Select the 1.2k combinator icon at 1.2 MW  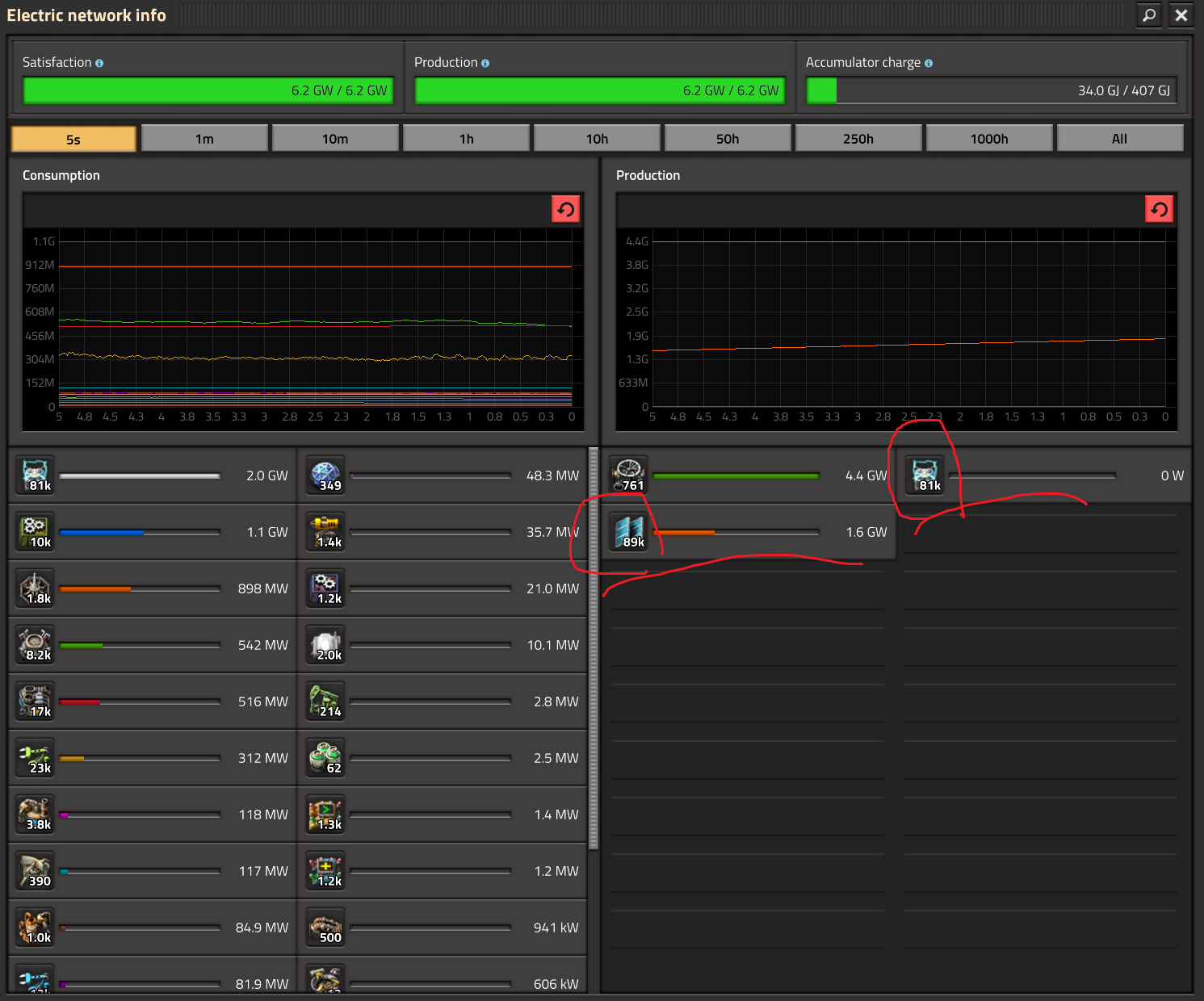pos(326,871)
